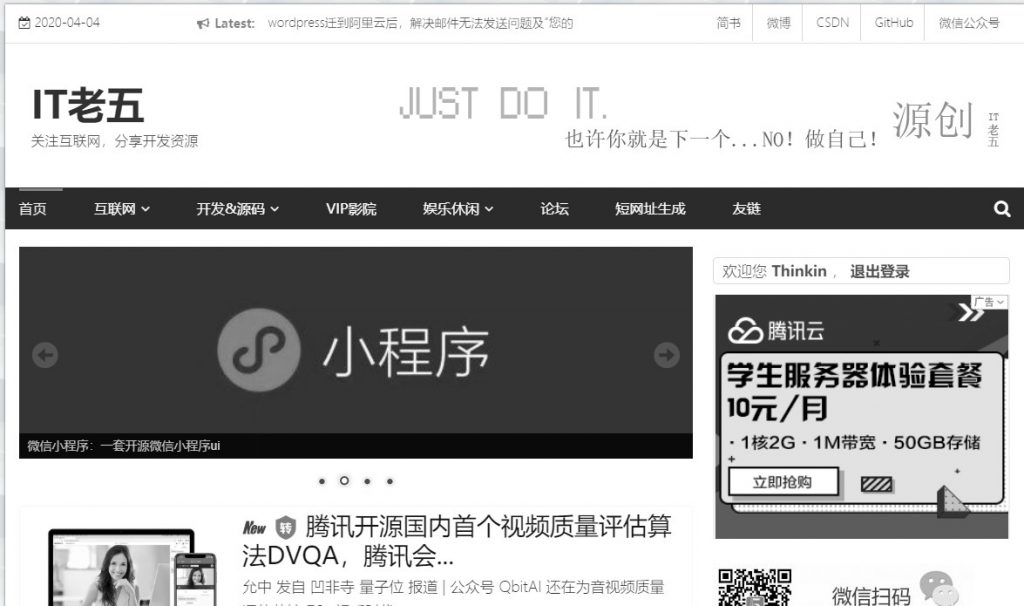The height and width of the screenshot is (606, 1024).
Task: Open 论坛 in navigation bar
Action: coord(554,209)
